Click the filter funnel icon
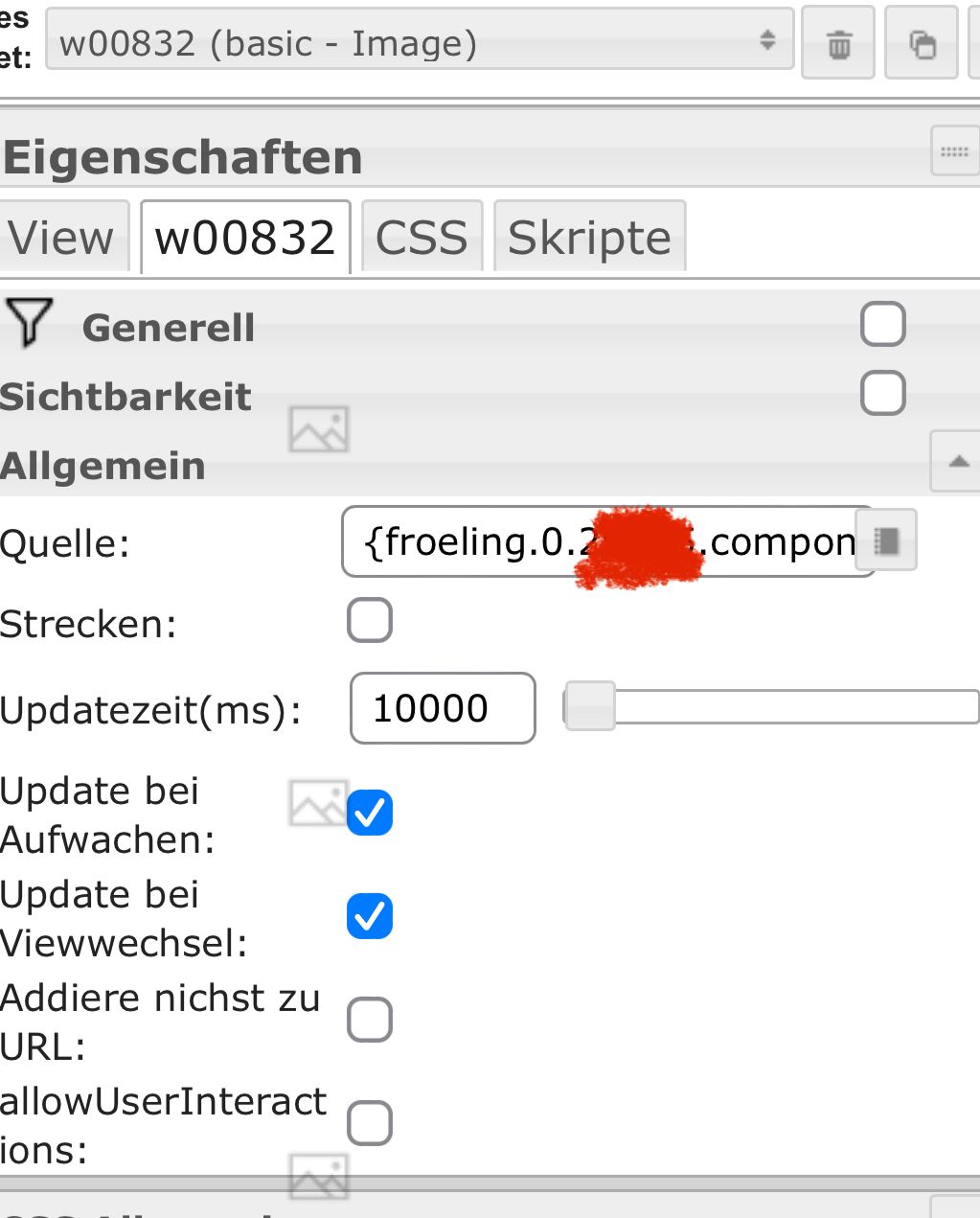The height and width of the screenshot is (1218, 980). [x=29, y=322]
